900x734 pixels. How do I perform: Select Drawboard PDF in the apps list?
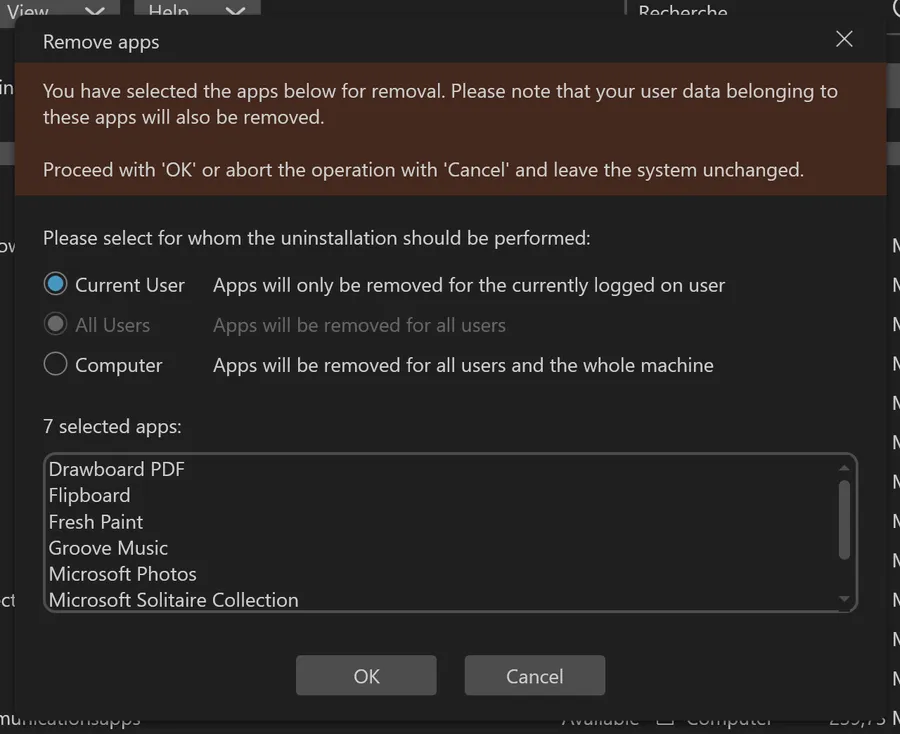pyautogui.click(x=117, y=469)
